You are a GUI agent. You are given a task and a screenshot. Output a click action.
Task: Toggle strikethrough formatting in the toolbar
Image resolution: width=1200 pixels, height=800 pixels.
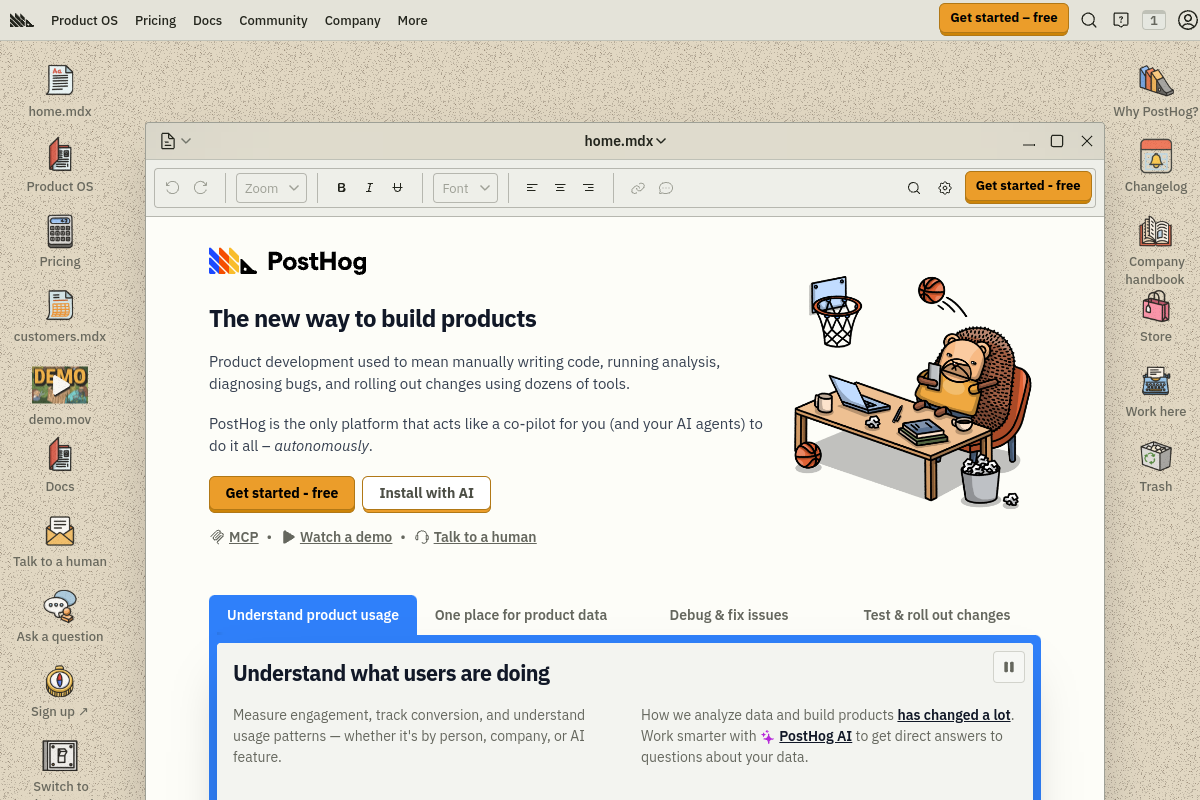[x=397, y=188]
